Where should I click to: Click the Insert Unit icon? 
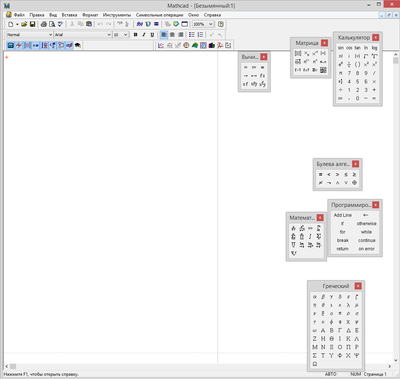click(148, 24)
